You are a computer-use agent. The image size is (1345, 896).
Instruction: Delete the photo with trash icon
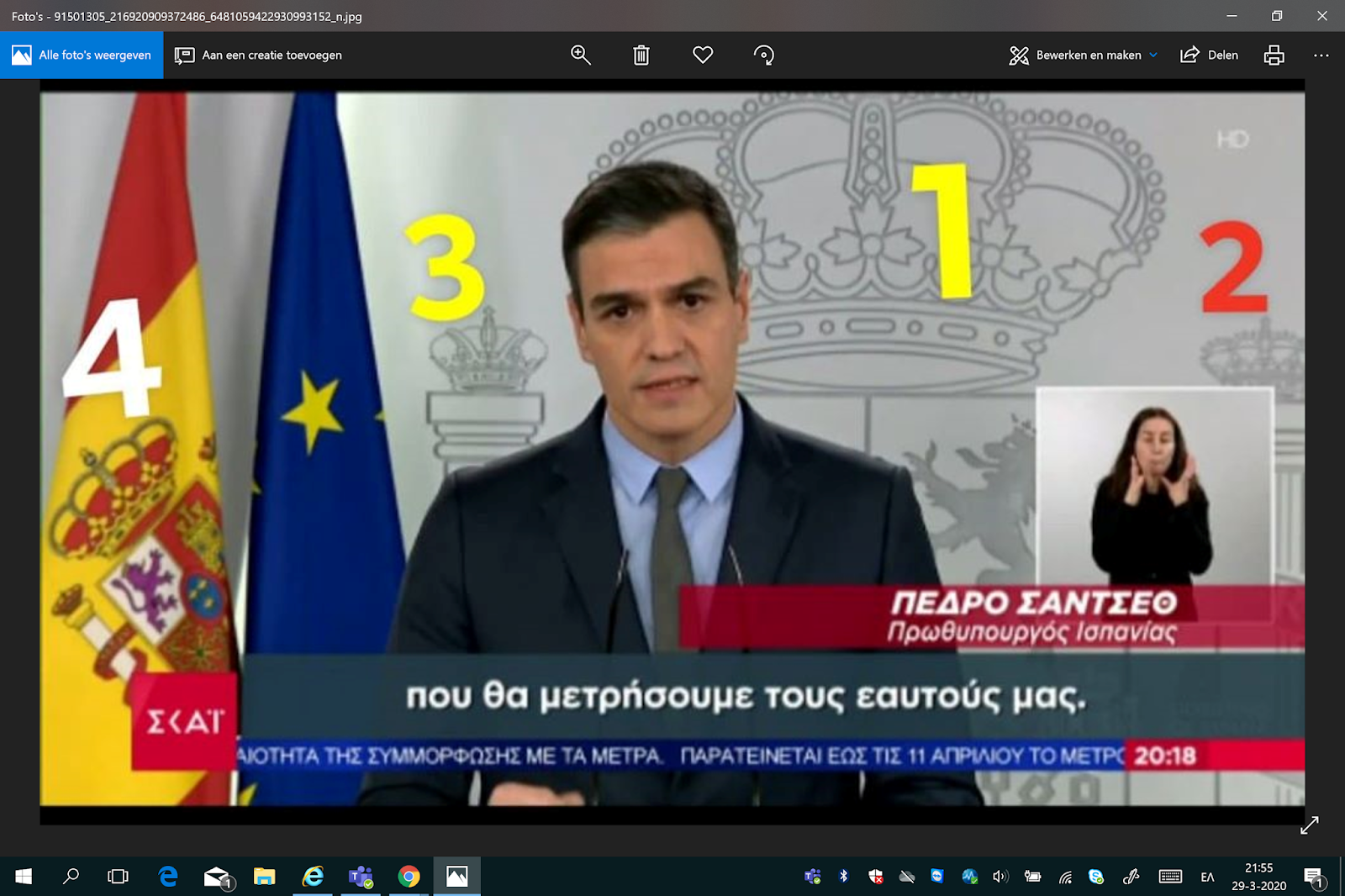coord(641,55)
